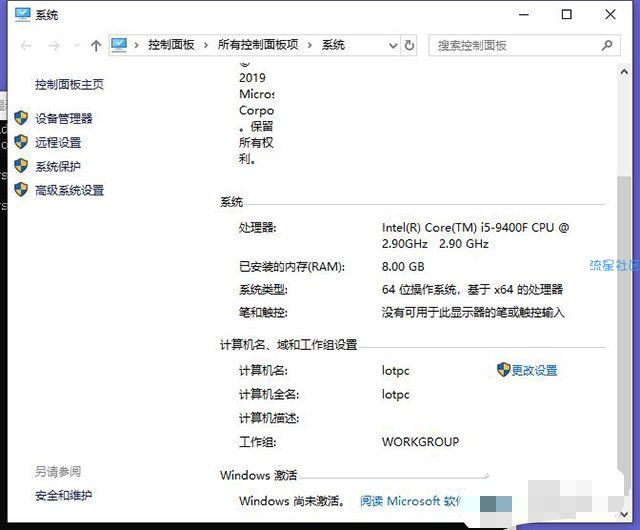This screenshot has height=530, width=640.
Task: Click the computer icon in address bar
Action: [x=119, y=45]
